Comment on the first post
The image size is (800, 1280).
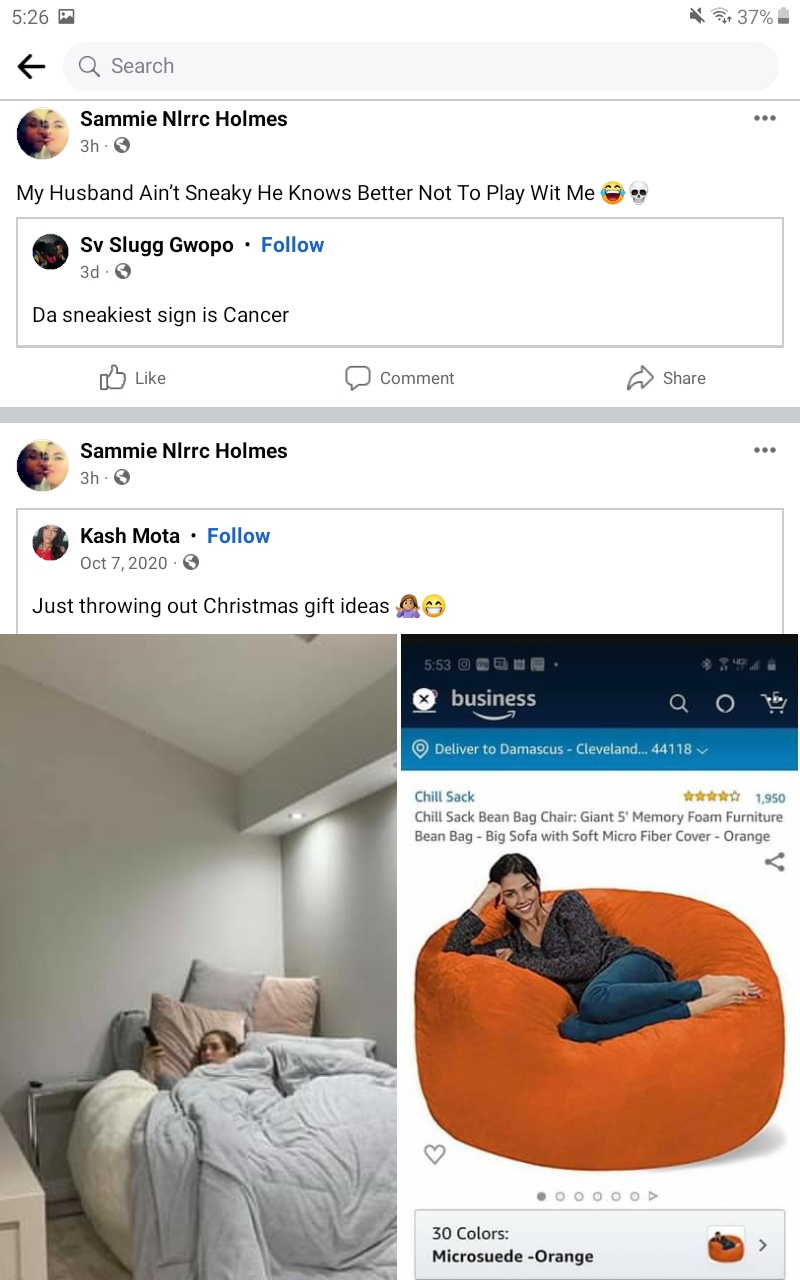point(399,378)
